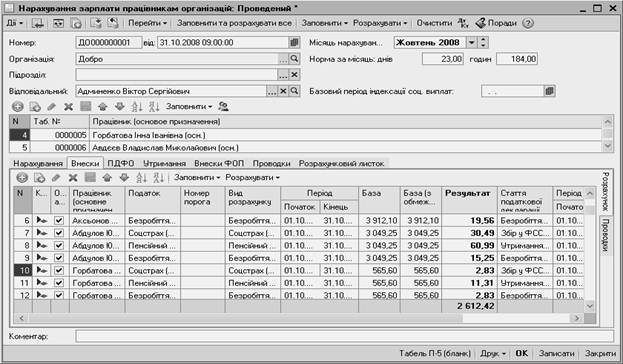Toggle checkbox in row 12 Горбатова Безробіття
The image size is (623, 364).
(59, 295)
